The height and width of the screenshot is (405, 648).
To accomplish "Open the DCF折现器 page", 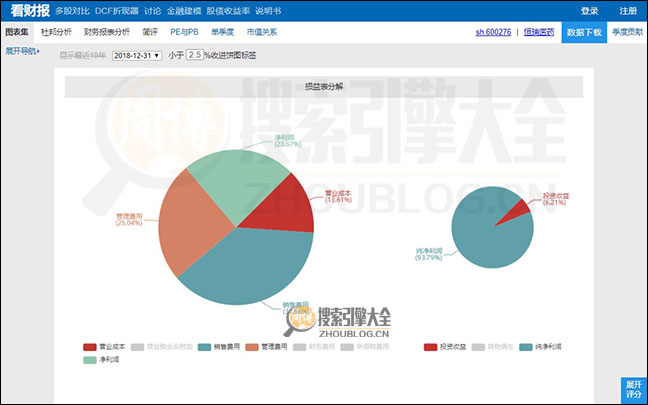I will [x=117, y=11].
